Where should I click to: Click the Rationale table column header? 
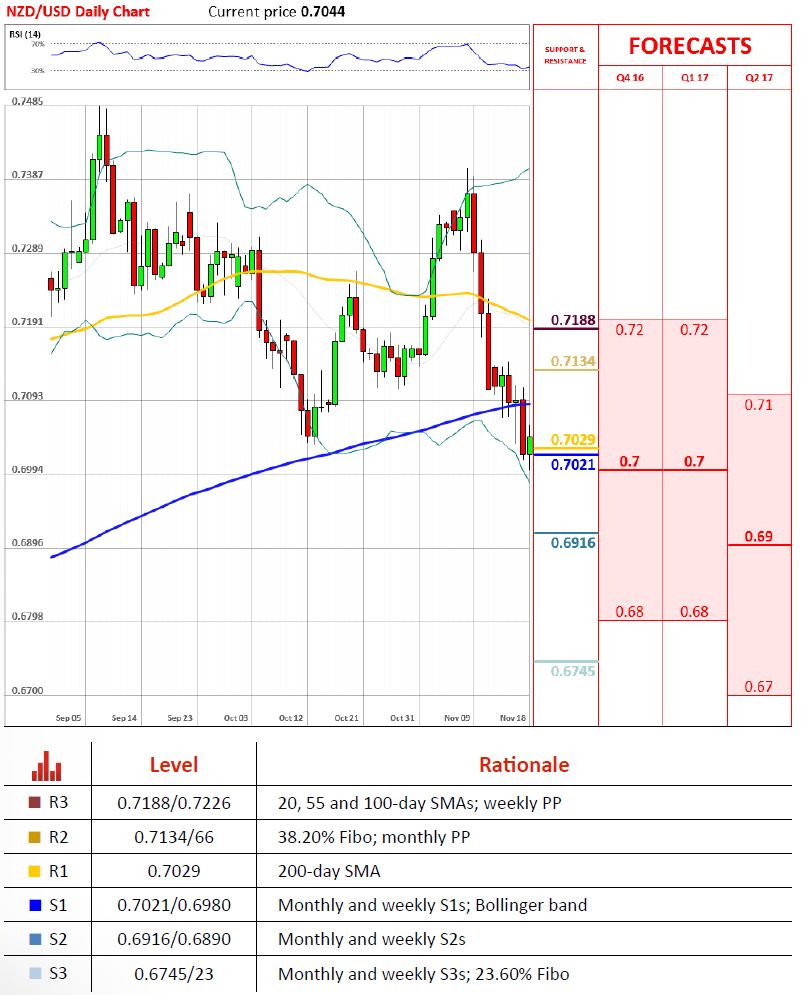point(524,765)
